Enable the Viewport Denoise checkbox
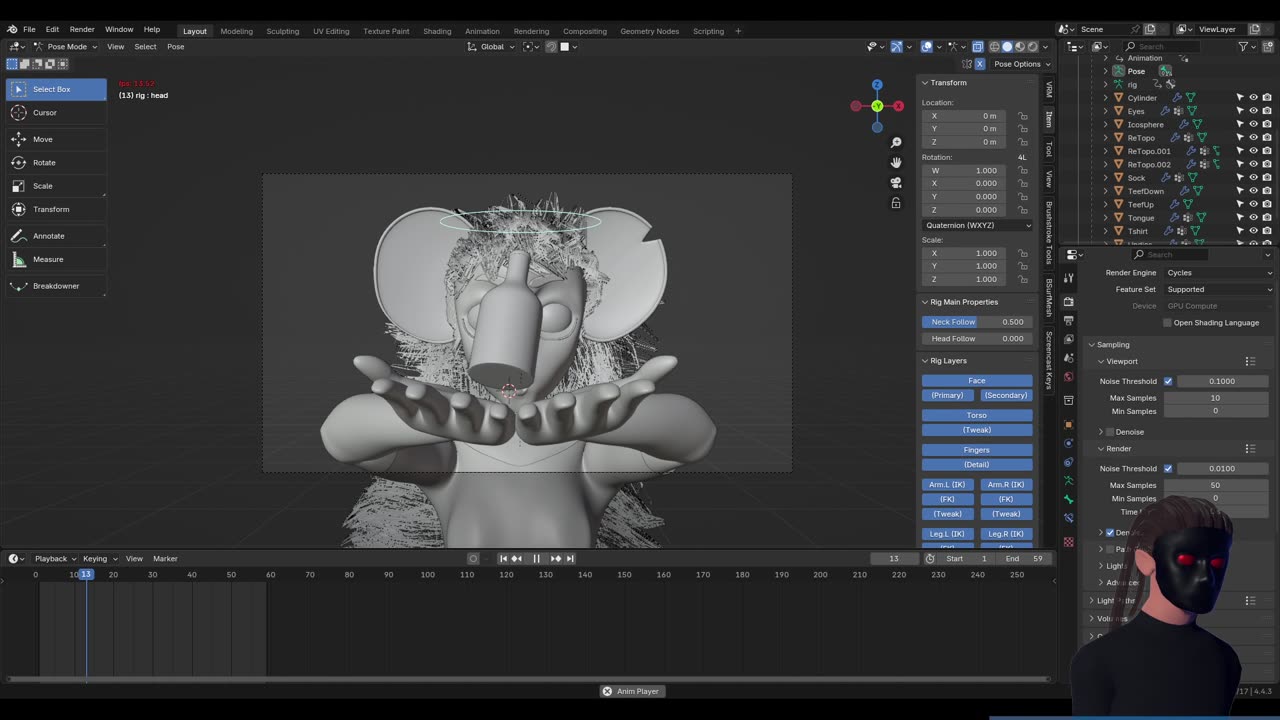 click(x=1110, y=432)
